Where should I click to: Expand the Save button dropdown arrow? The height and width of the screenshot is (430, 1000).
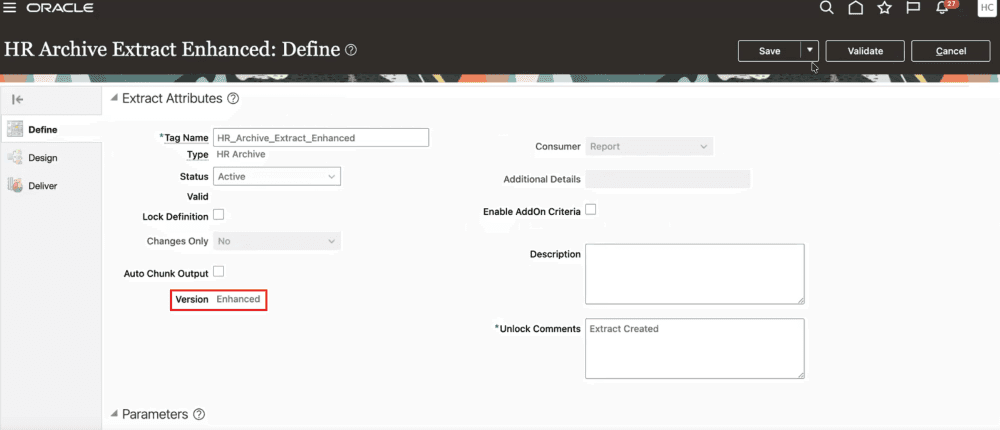tap(810, 51)
